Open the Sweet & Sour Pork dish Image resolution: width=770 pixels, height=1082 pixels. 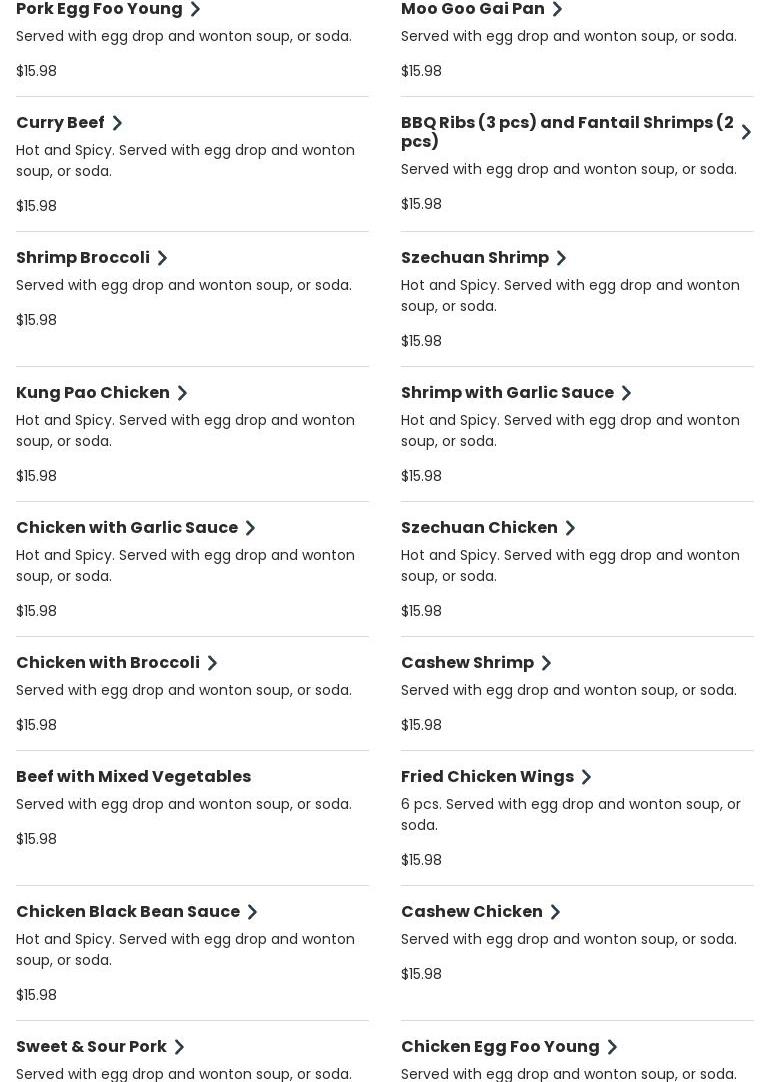coord(92,1047)
